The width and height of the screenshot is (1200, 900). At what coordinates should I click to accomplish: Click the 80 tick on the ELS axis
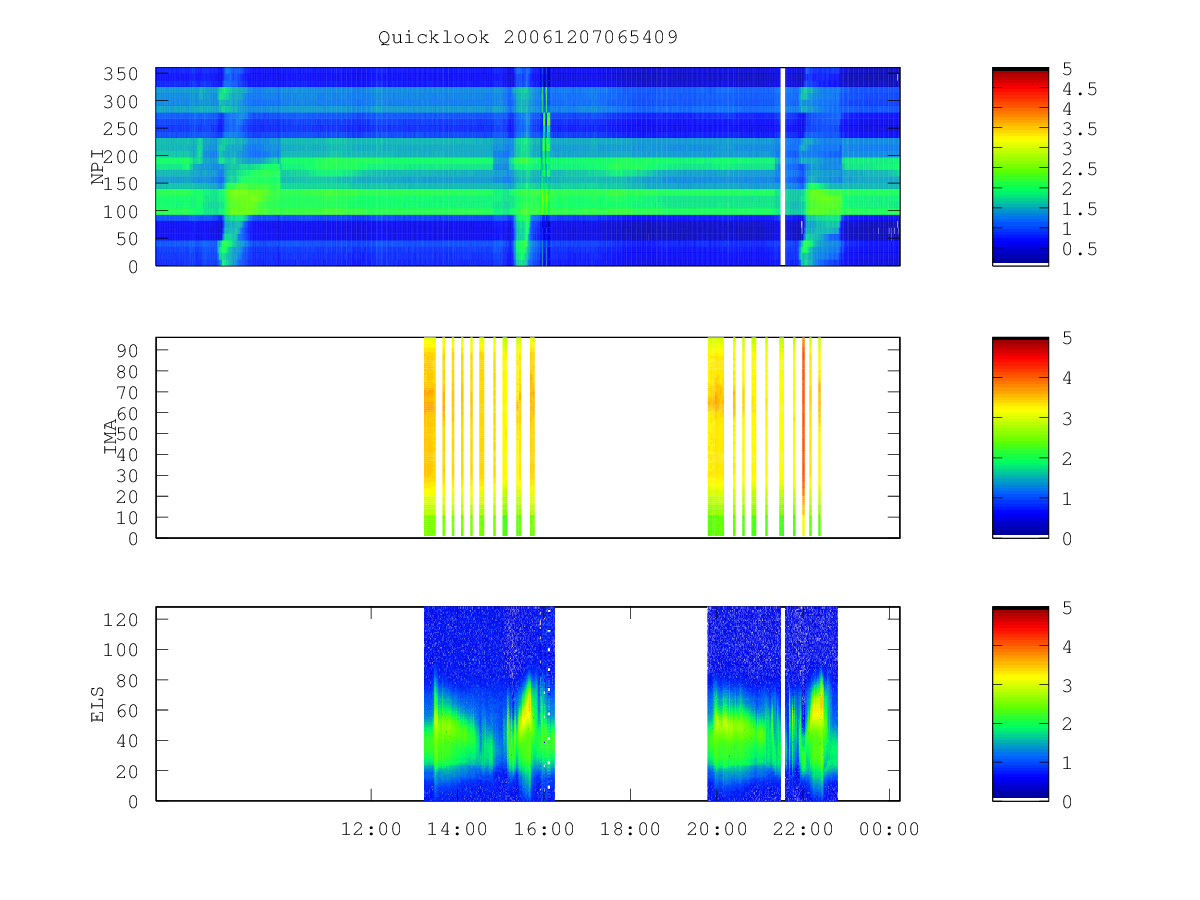[129, 680]
